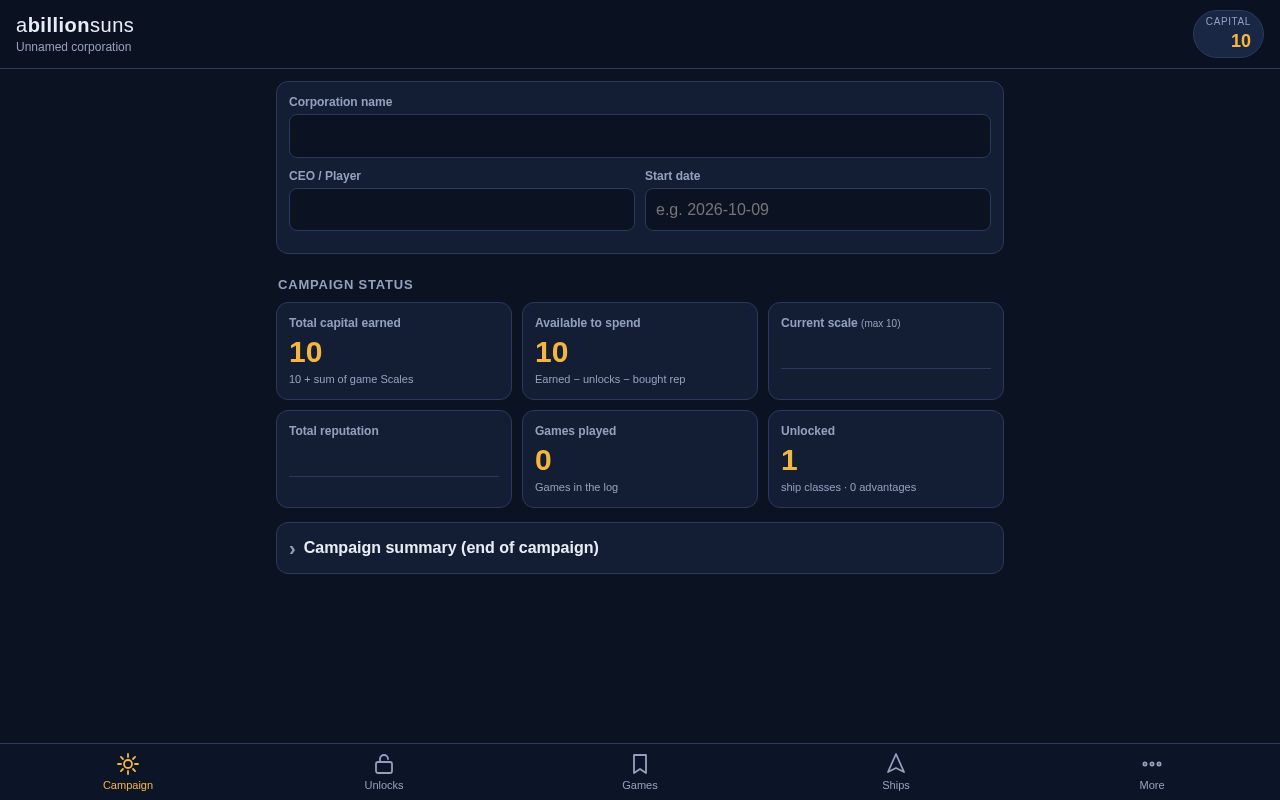The width and height of the screenshot is (1280, 800).
Task: Click the Capital 10 badge
Action: click(1228, 34)
